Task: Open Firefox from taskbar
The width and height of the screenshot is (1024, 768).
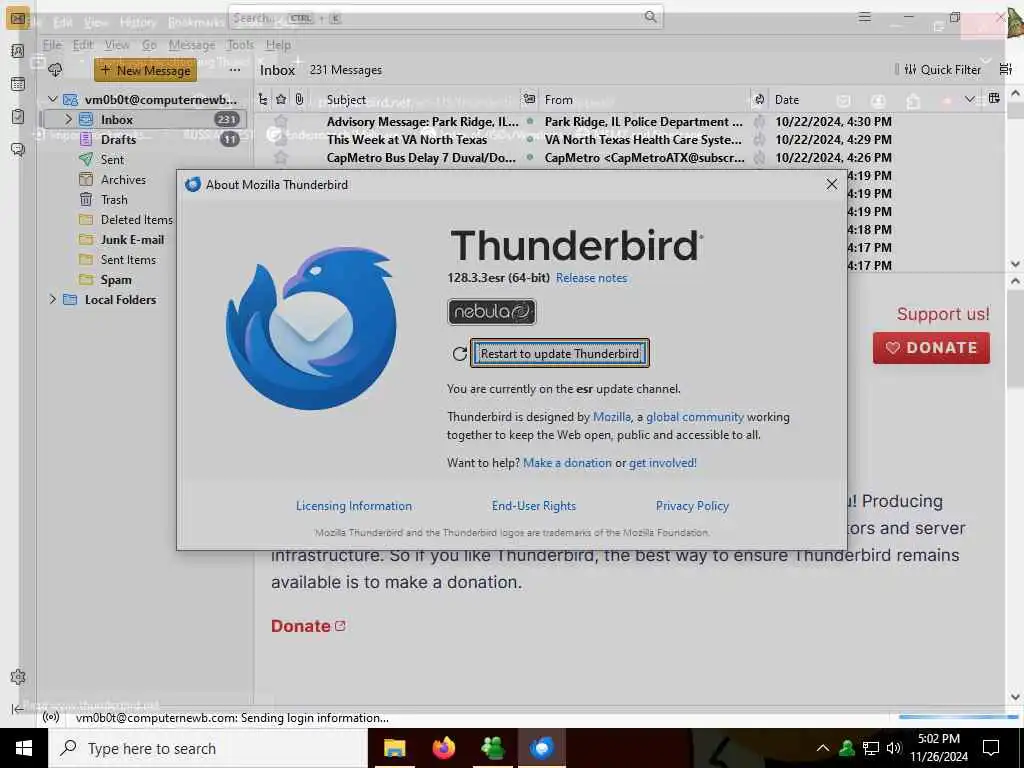Action: click(443, 748)
